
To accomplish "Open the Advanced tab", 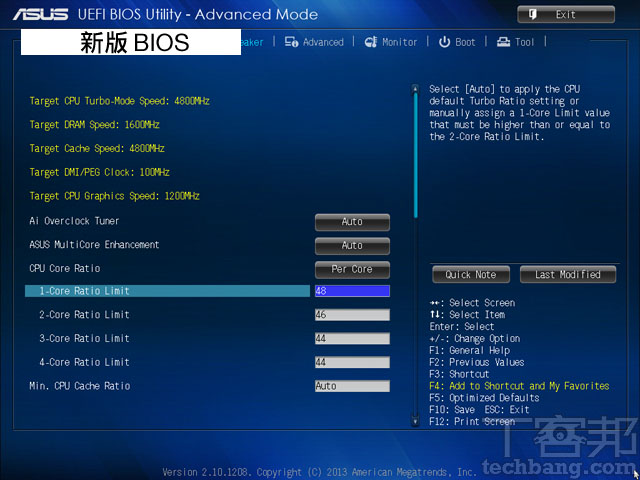I will (x=314, y=42).
